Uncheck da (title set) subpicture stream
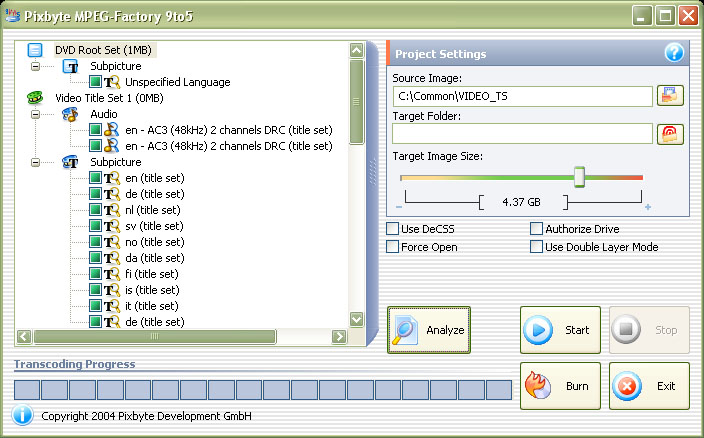This screenshot has width=704, height=438. pos(95,258)
